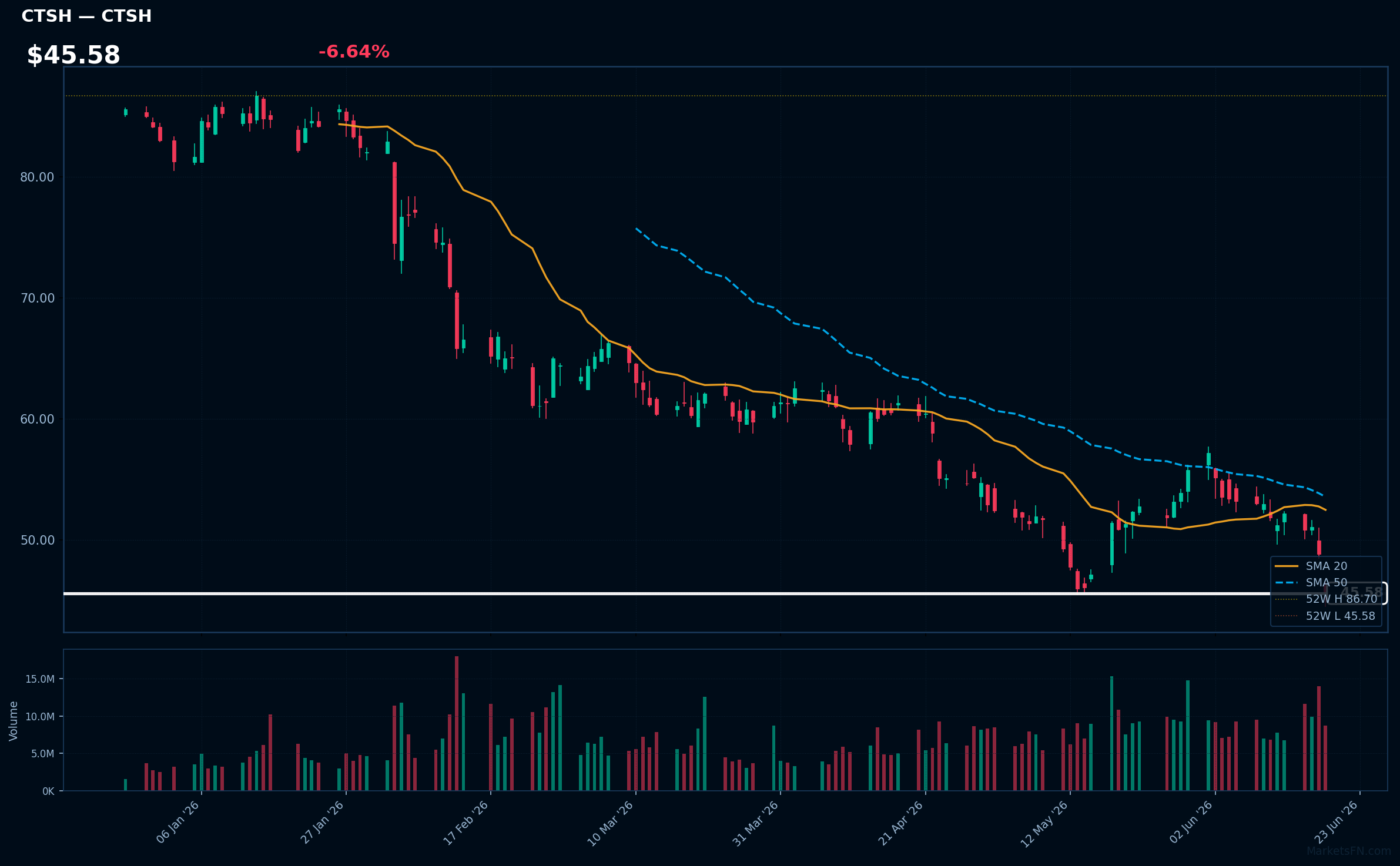This screenshot has height=866, width=1400.
Task: Click the 0K volume axis label
Action: click(48, 791)
